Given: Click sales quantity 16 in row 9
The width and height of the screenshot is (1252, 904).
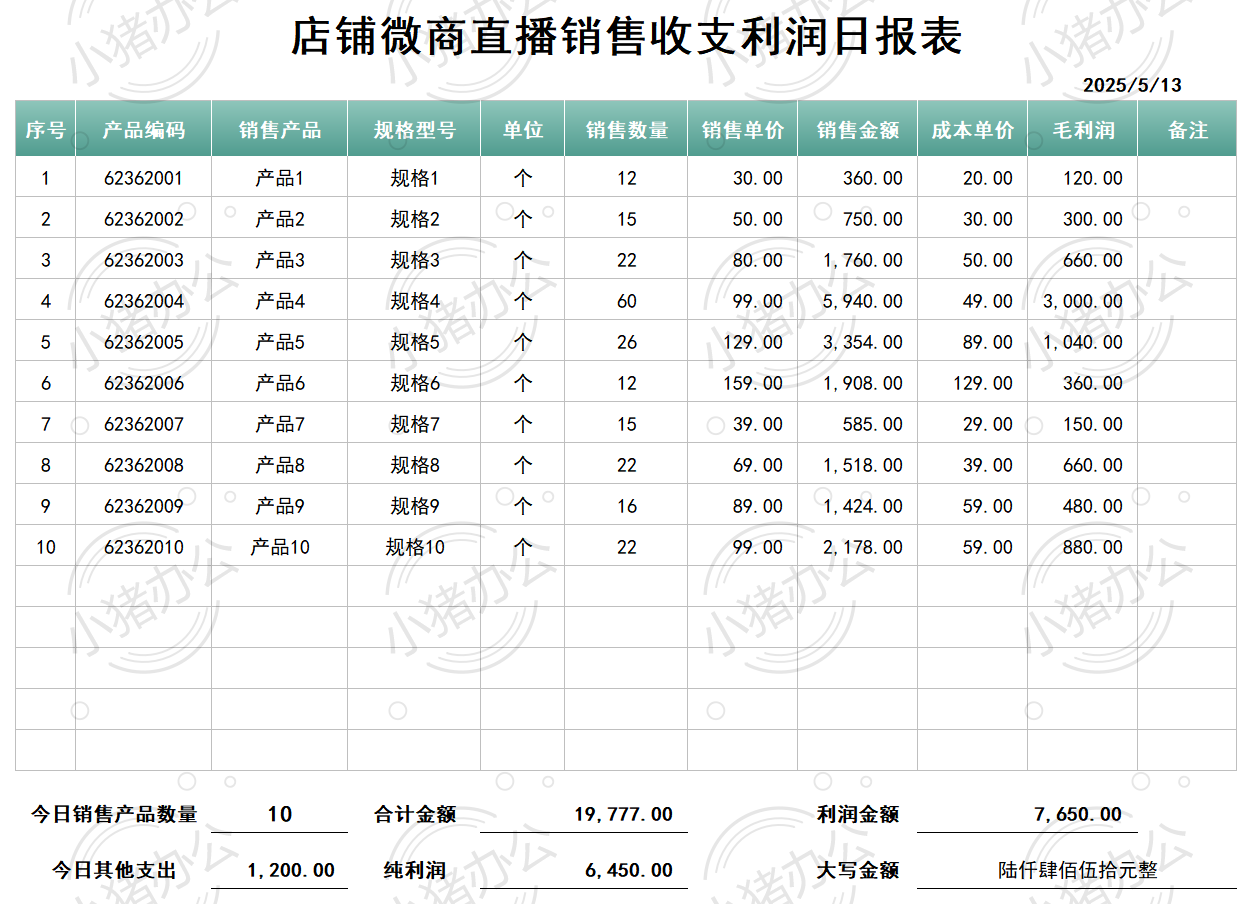Looking at the screenshot, I should click(626, 506).
